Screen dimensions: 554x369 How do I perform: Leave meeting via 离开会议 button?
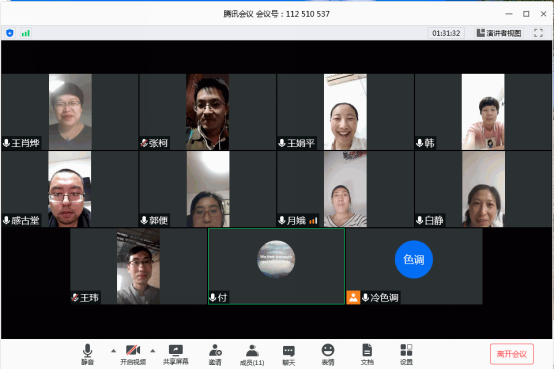click(512, 354)
